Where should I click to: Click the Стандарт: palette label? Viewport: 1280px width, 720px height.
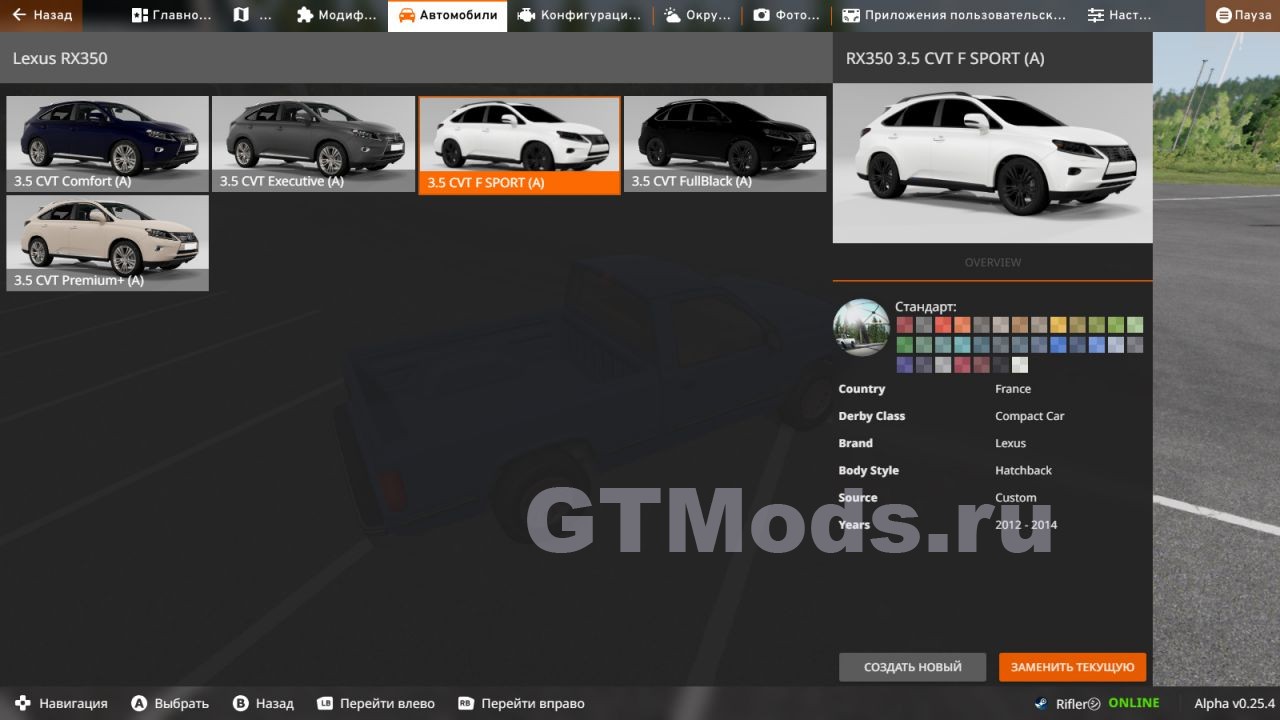click(x=926, y=307)
